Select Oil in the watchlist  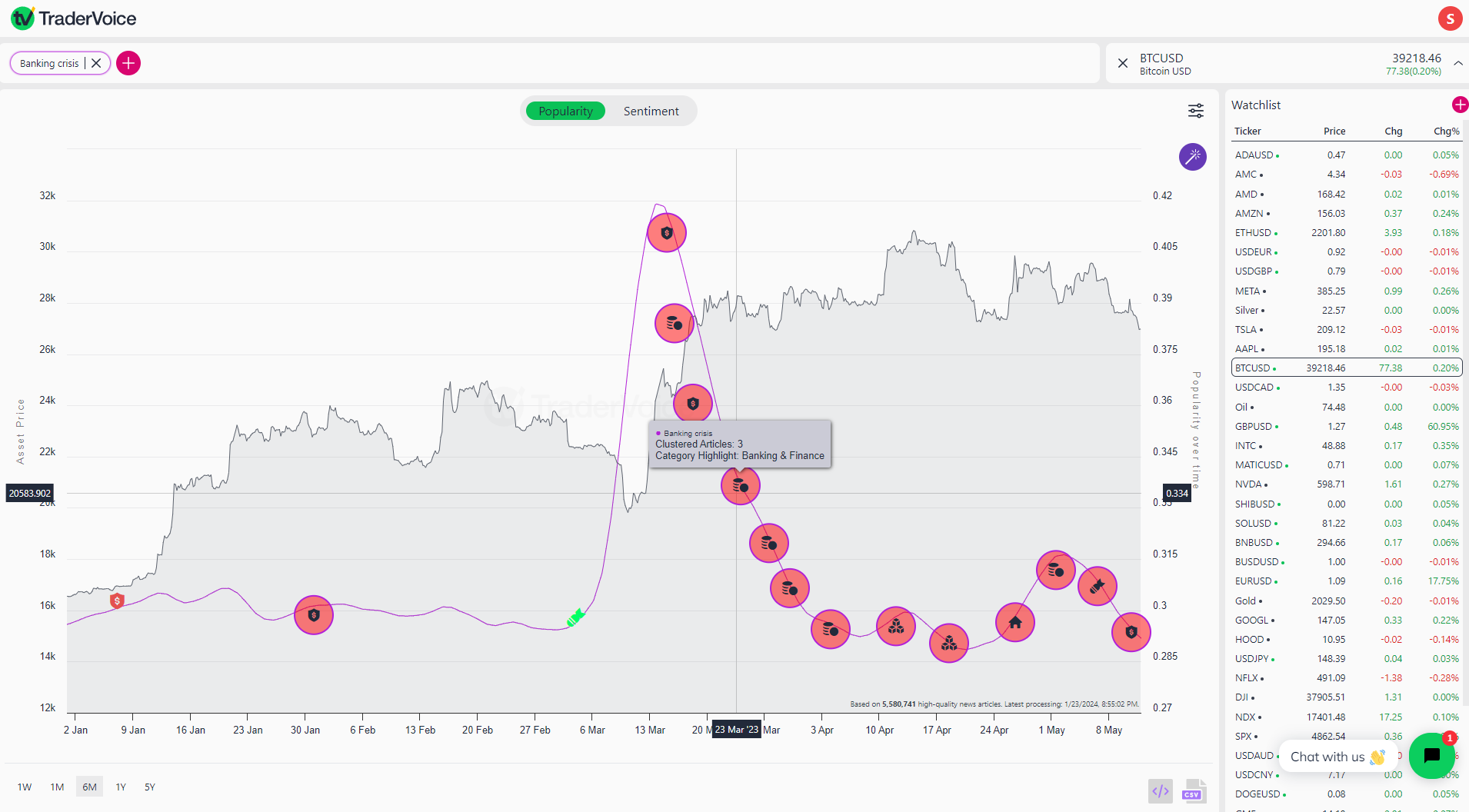[x=1347, y=407]
